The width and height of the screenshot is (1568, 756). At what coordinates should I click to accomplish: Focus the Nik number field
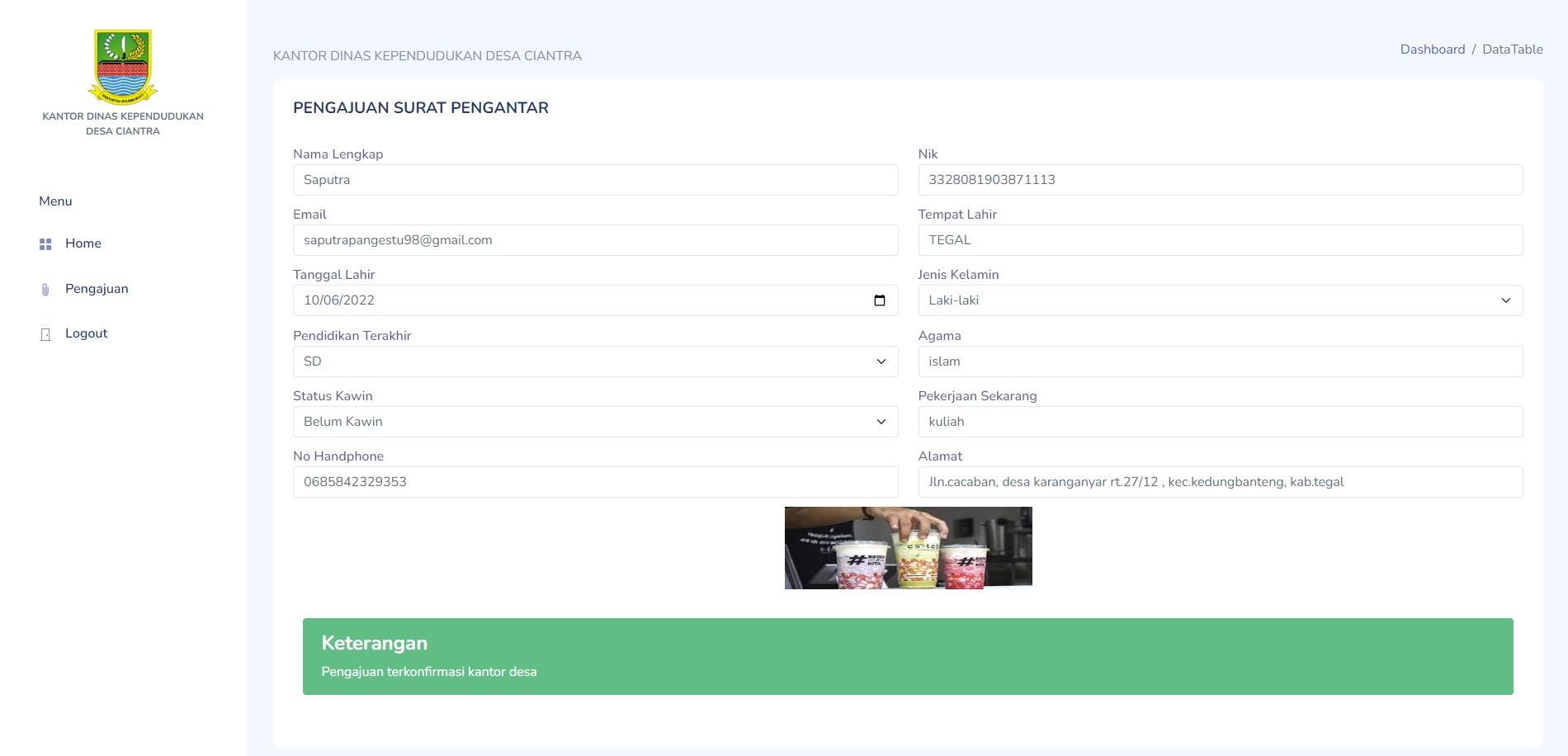click(x=1220, y=180)
